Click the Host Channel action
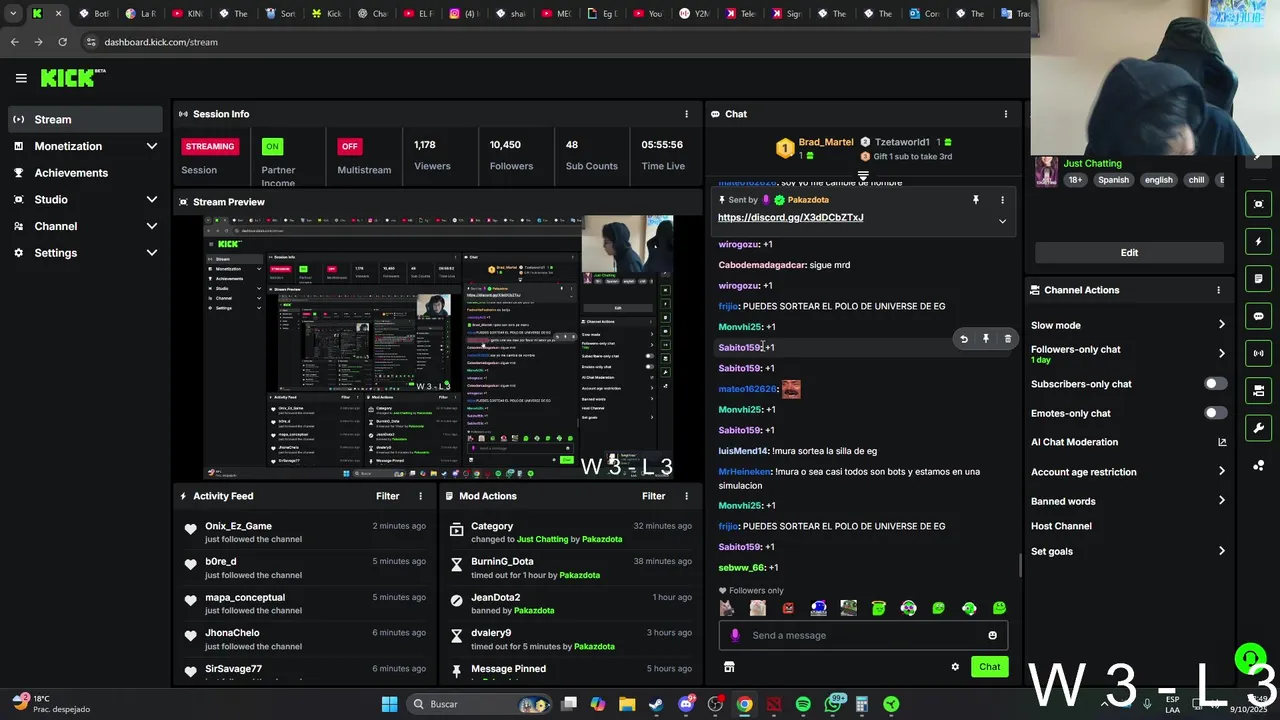1280x720 pixels. coord(1061,526)
